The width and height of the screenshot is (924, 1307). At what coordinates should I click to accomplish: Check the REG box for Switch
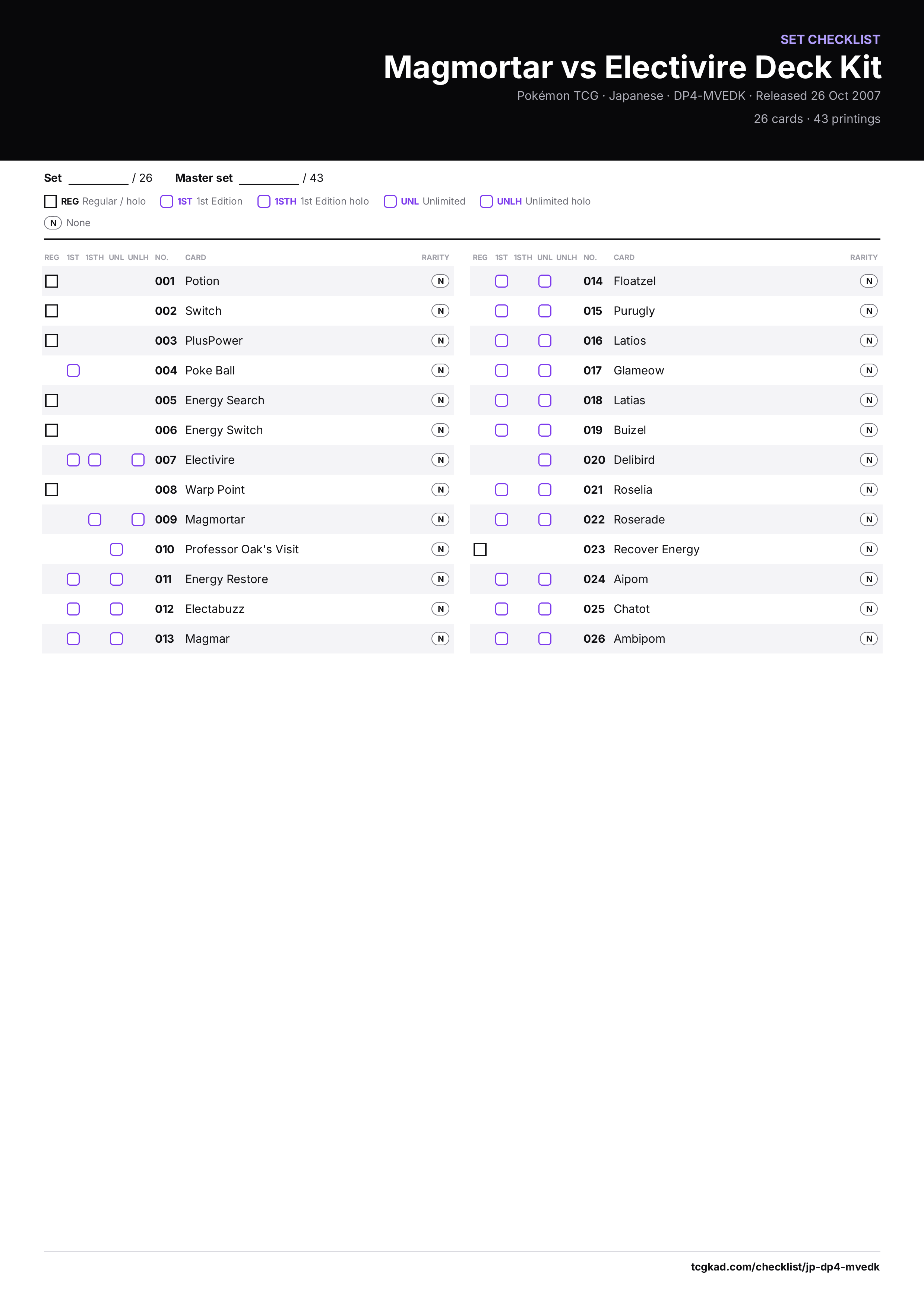(x=52, y=311)
